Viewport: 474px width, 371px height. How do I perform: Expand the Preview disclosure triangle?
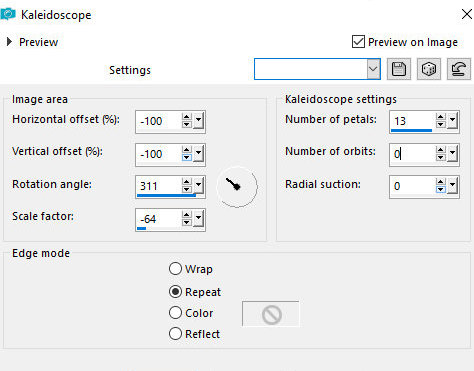pyautogui.click(x=9, y=42)
